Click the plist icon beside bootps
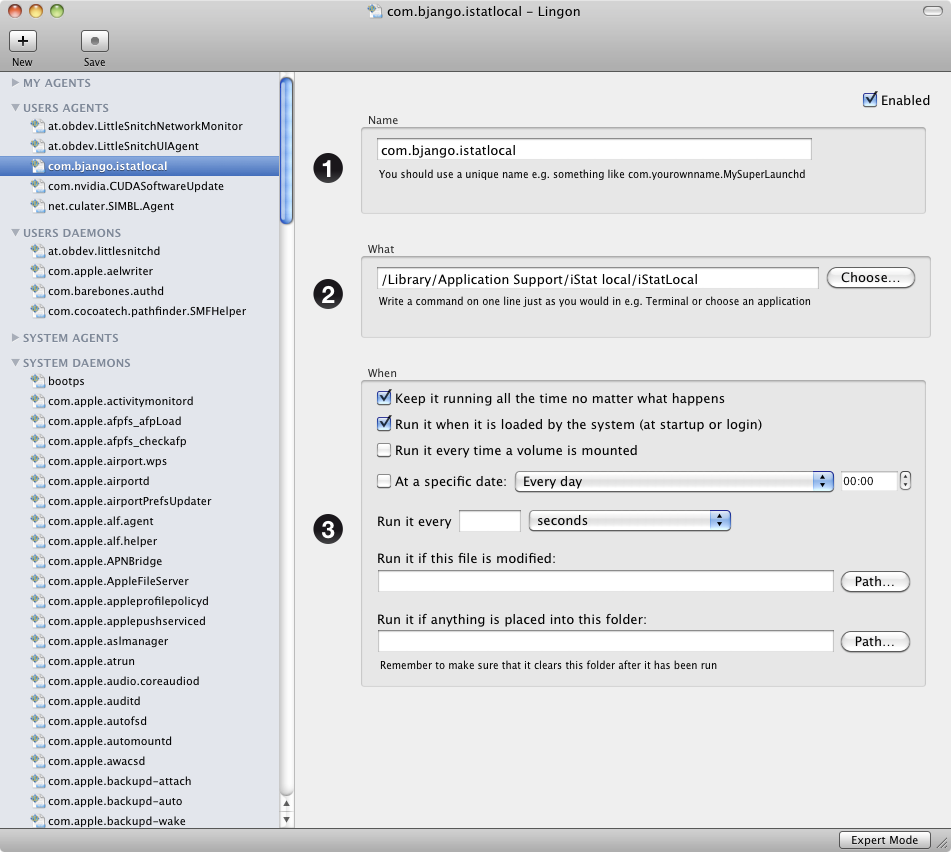Screen dimensions: 951x852 click(x=38, y=381)
